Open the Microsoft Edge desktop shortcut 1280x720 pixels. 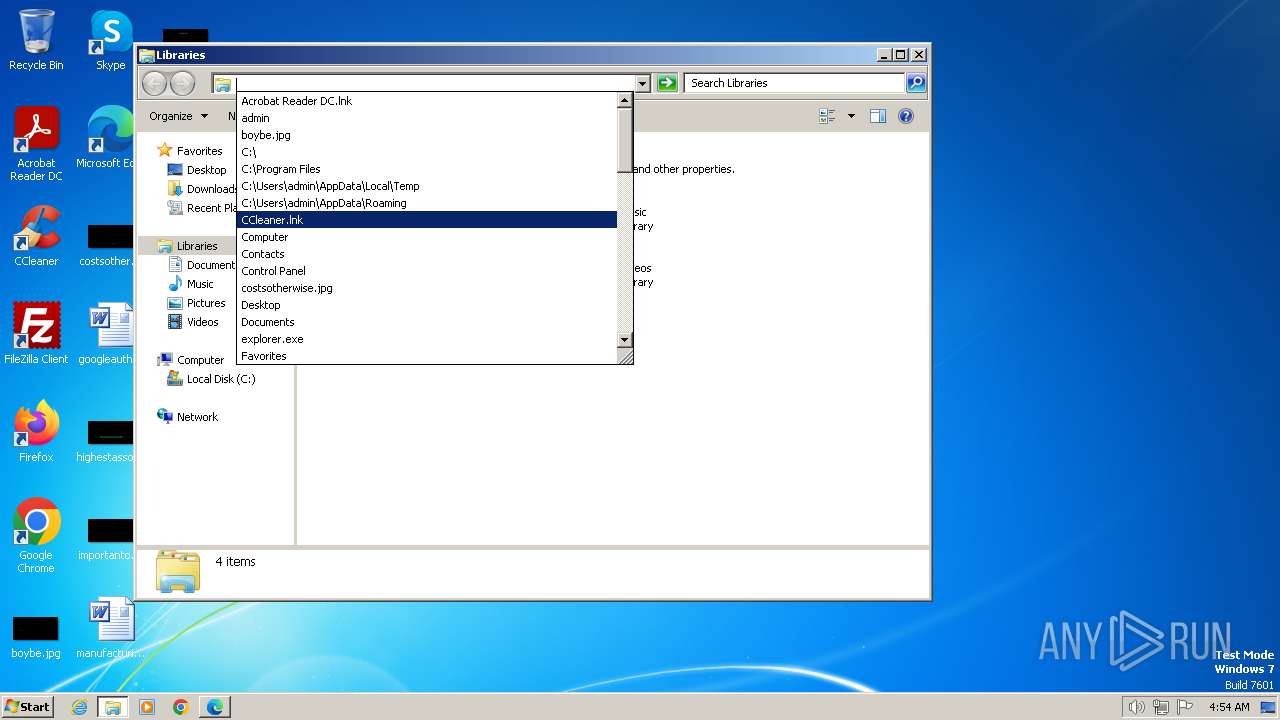[108, 138]
